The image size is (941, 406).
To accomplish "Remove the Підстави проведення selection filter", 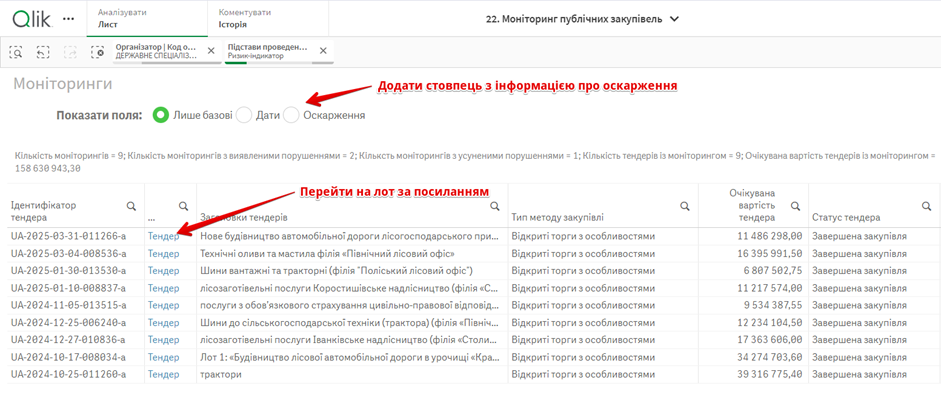I will click(323, 51).
